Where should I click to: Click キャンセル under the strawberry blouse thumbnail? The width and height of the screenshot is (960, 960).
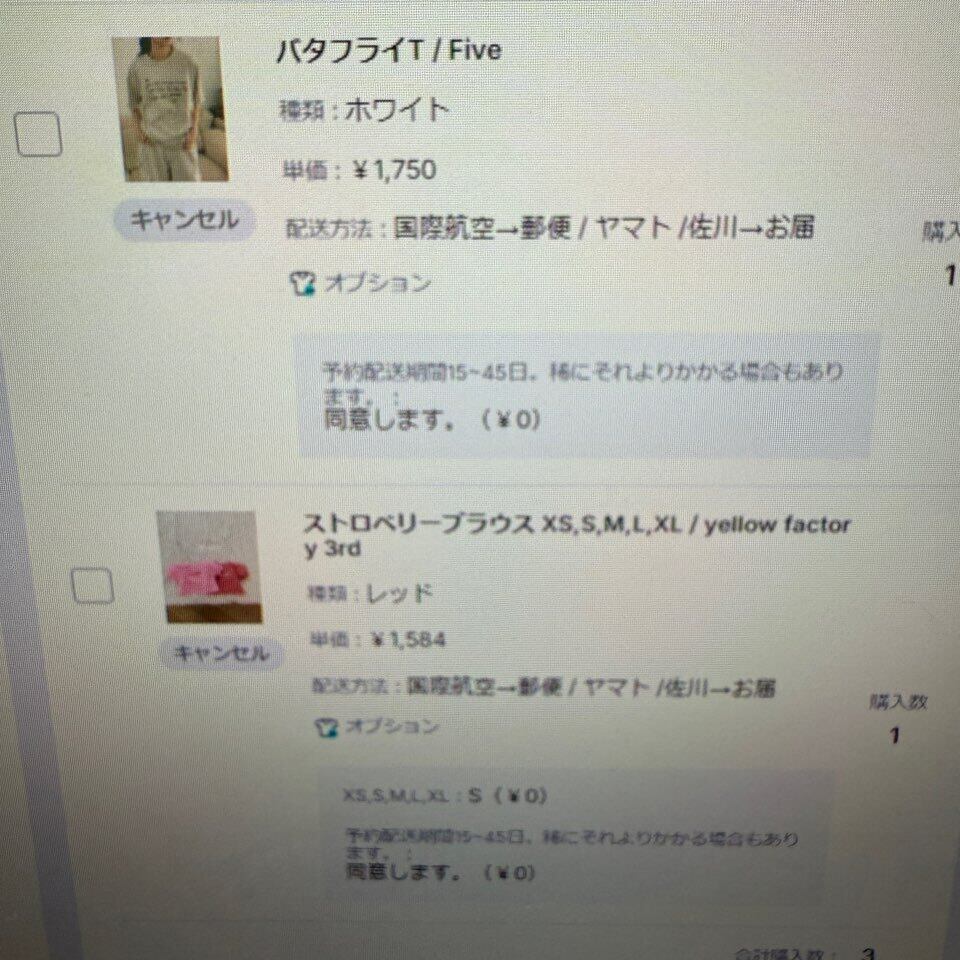(x=221, y=653)
